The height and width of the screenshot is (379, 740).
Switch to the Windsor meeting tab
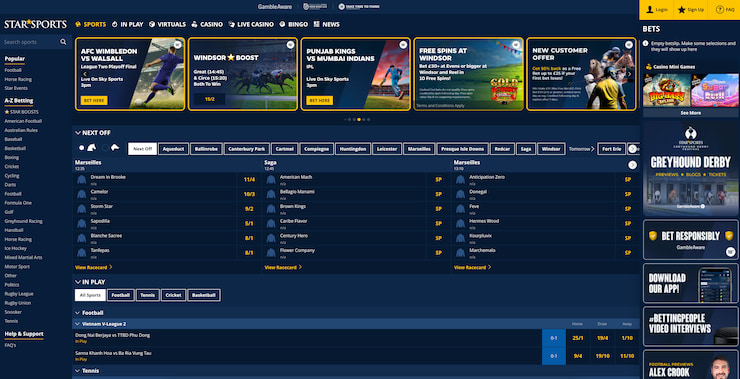pos(551,149)
